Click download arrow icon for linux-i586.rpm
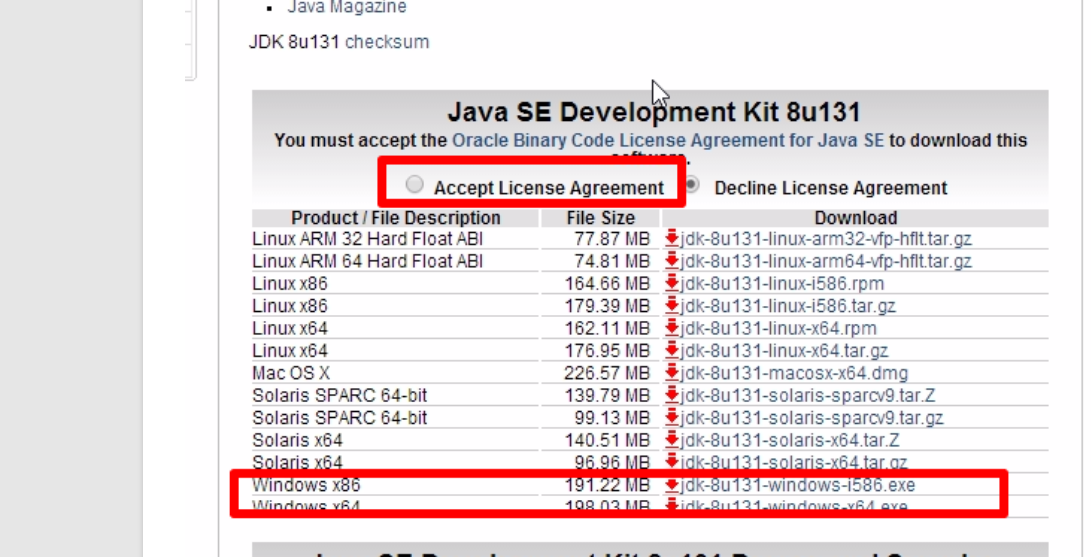Screen dimensions: 1091x557 click(671, 283)
